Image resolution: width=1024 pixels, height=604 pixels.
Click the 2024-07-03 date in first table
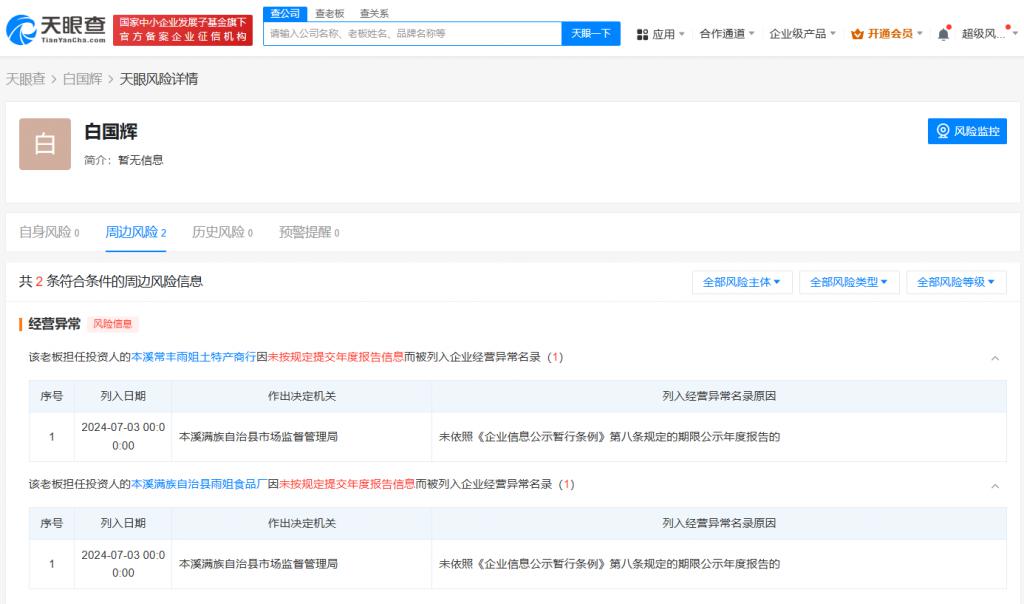pos(123,436)
